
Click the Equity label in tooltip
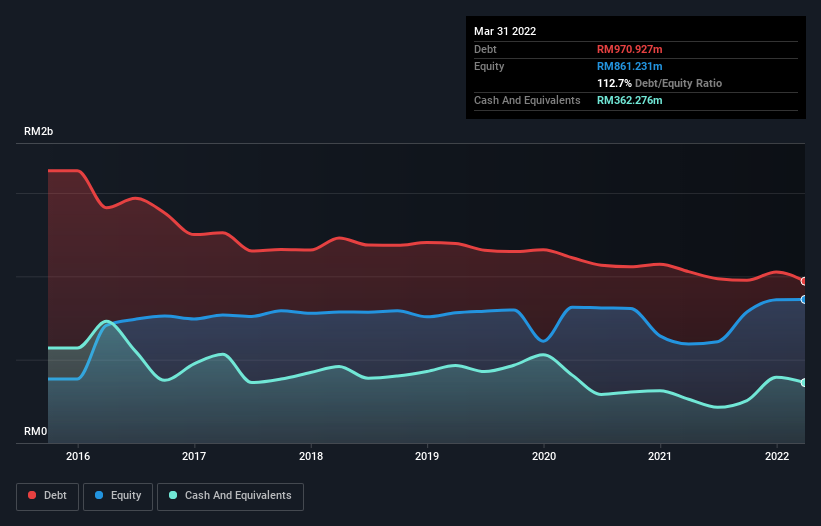489,66
